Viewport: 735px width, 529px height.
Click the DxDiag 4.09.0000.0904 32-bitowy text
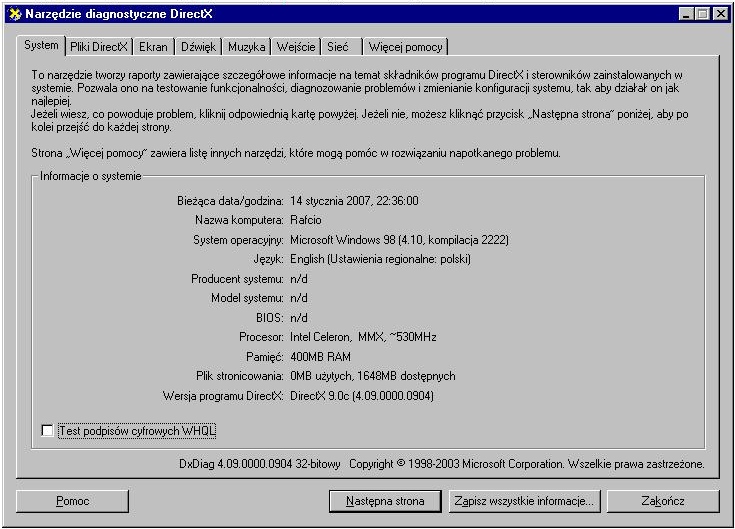click(x=260, y=464)
